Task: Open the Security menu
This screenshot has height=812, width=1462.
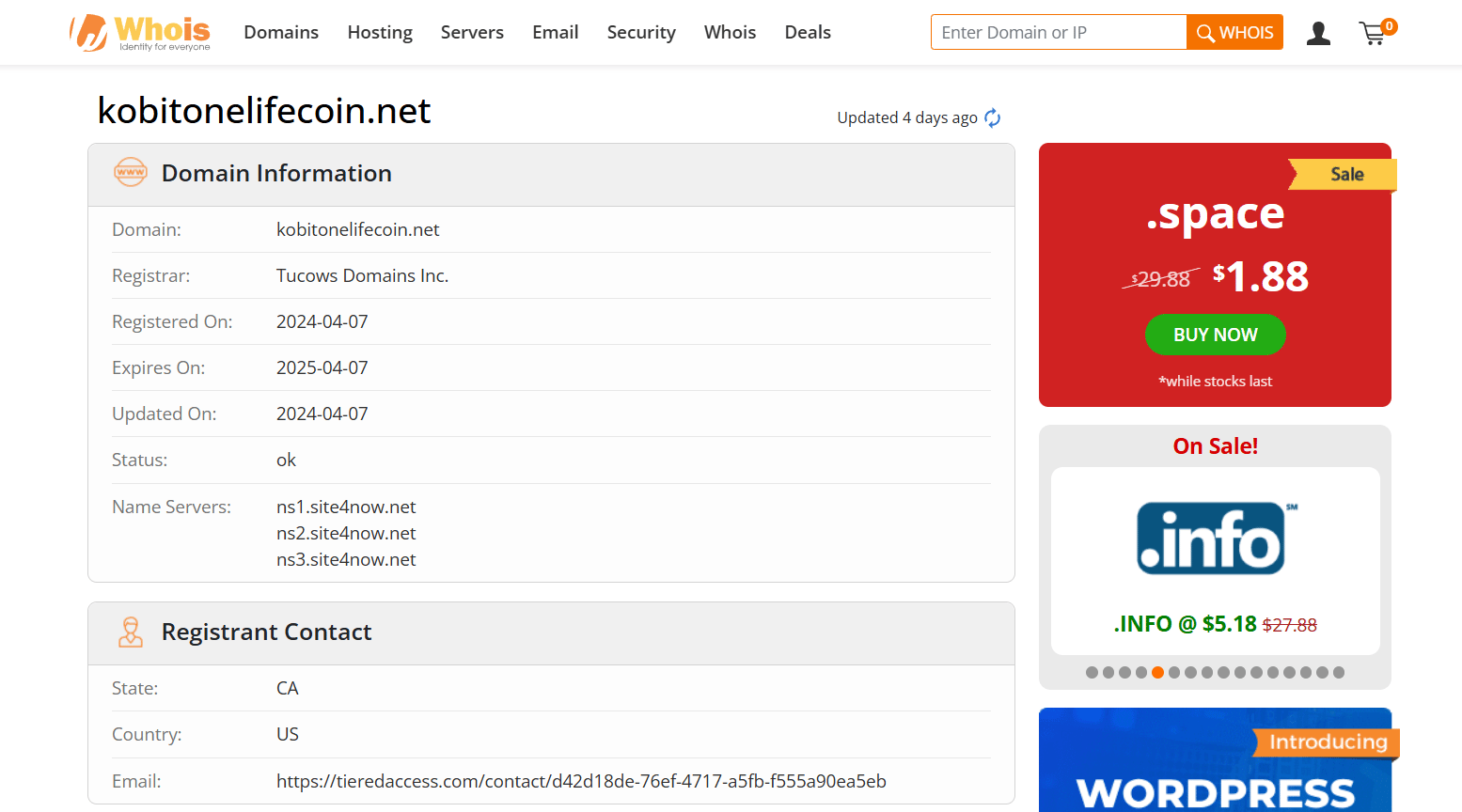Action: 641,32
